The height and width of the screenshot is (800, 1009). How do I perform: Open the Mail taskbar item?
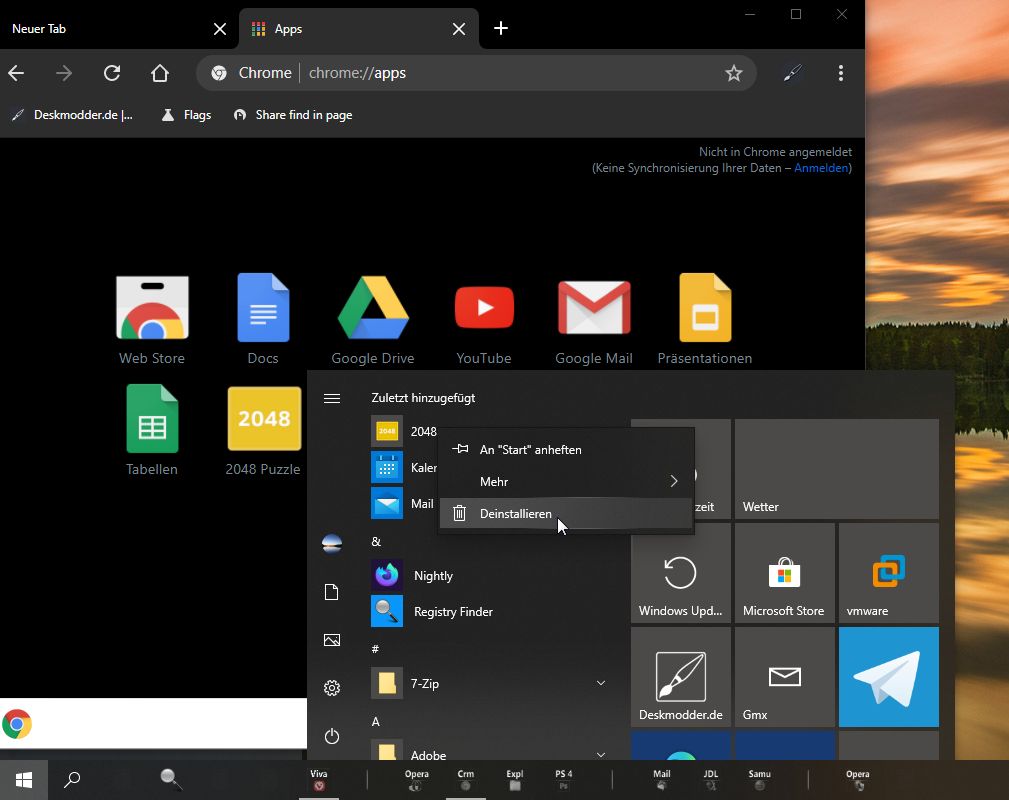coord(662,780)
